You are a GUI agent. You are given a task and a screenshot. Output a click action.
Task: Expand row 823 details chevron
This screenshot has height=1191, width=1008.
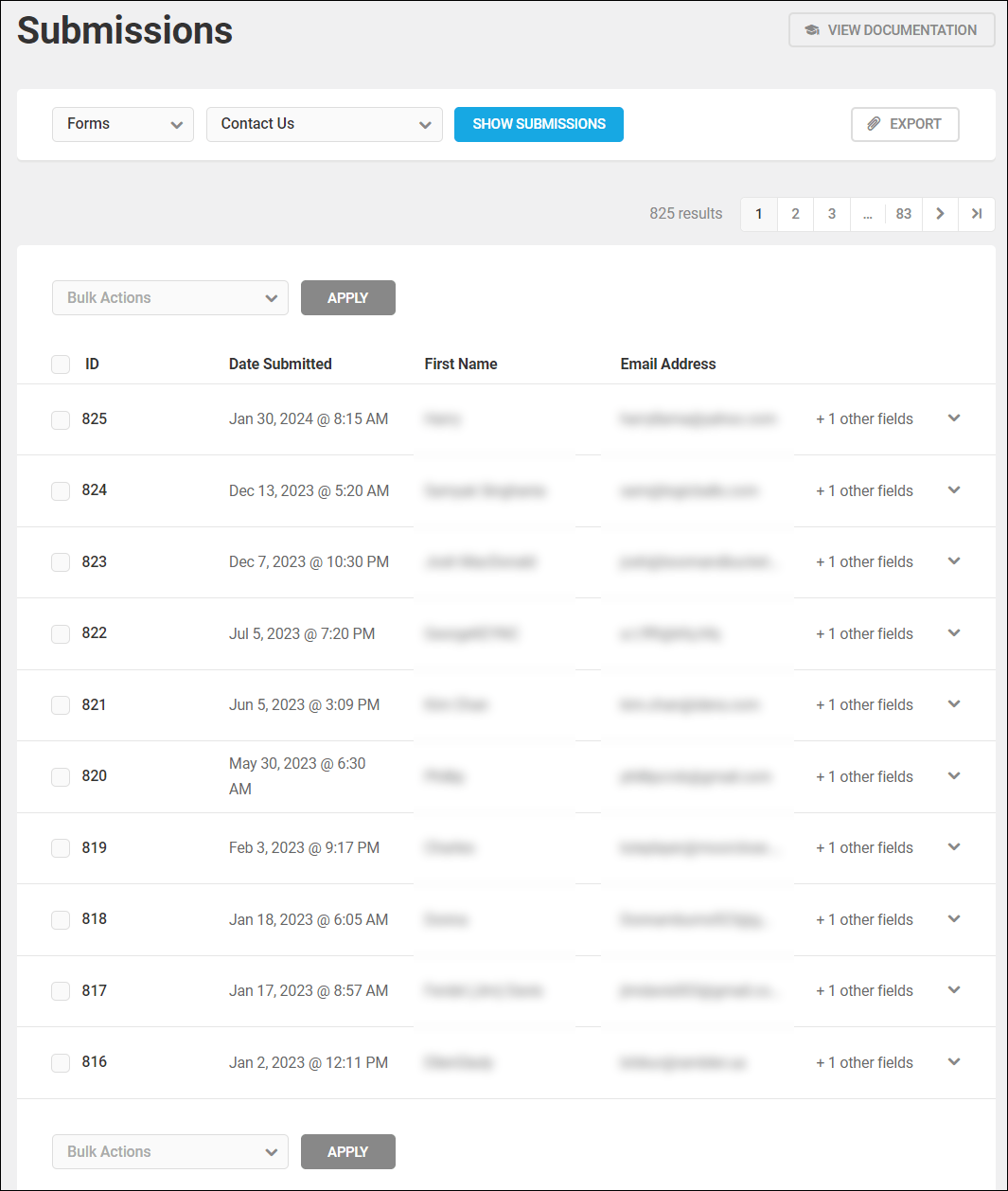point(954,561)
